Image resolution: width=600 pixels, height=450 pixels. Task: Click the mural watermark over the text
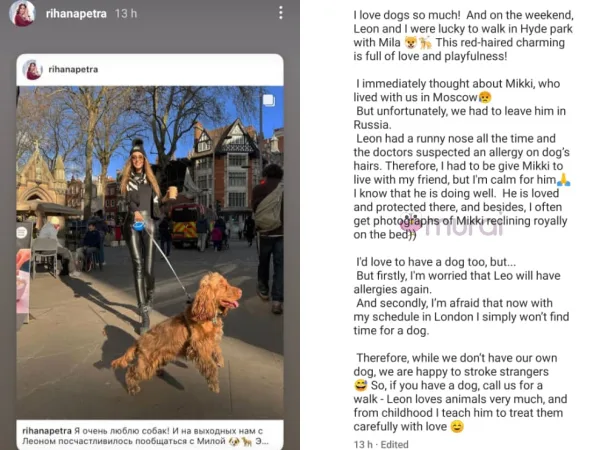click(453, 225)
